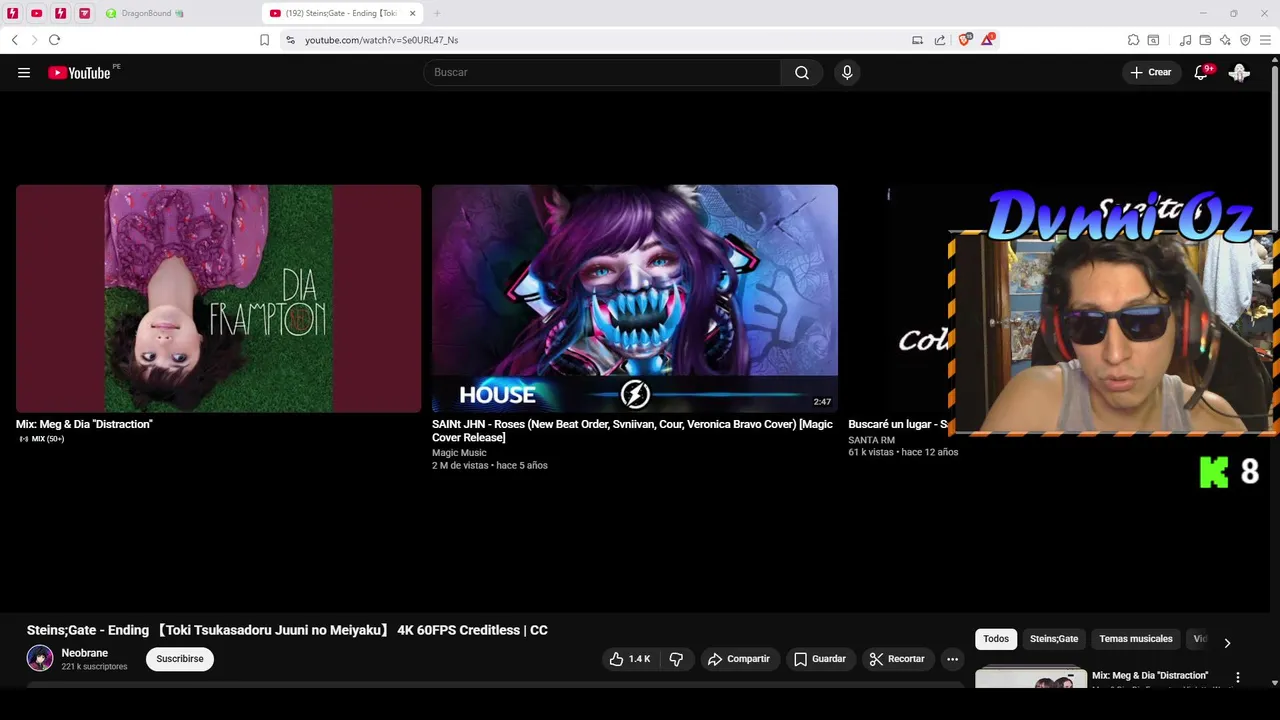
Task: Open options for sidebar Meg & Dia mix
Action: 1238,677
